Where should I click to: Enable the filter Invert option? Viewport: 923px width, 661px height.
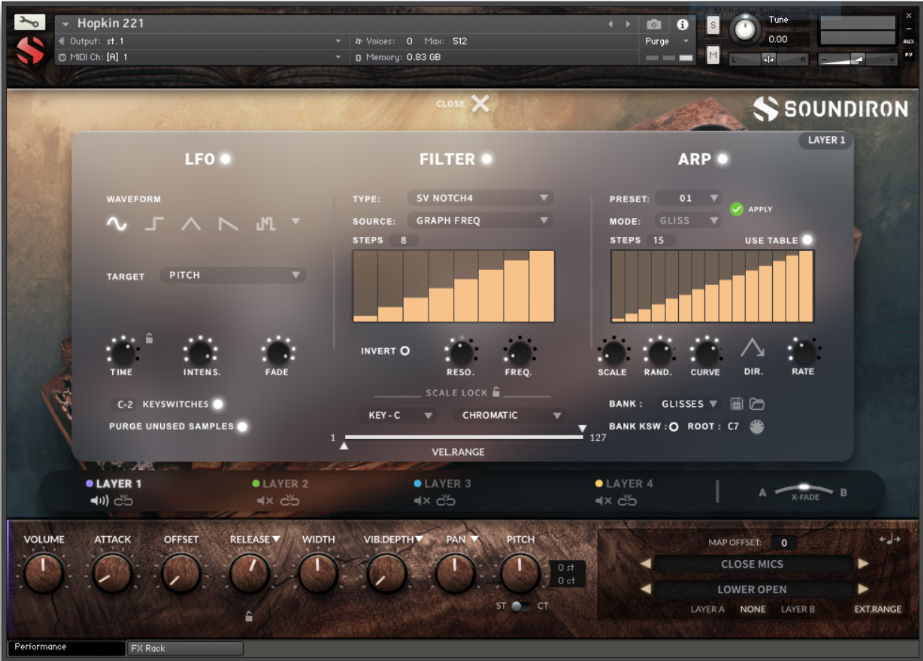point(407,351)
